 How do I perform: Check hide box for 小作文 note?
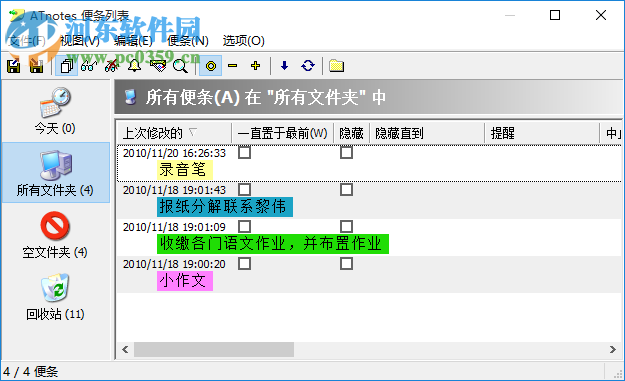[346, 263]
